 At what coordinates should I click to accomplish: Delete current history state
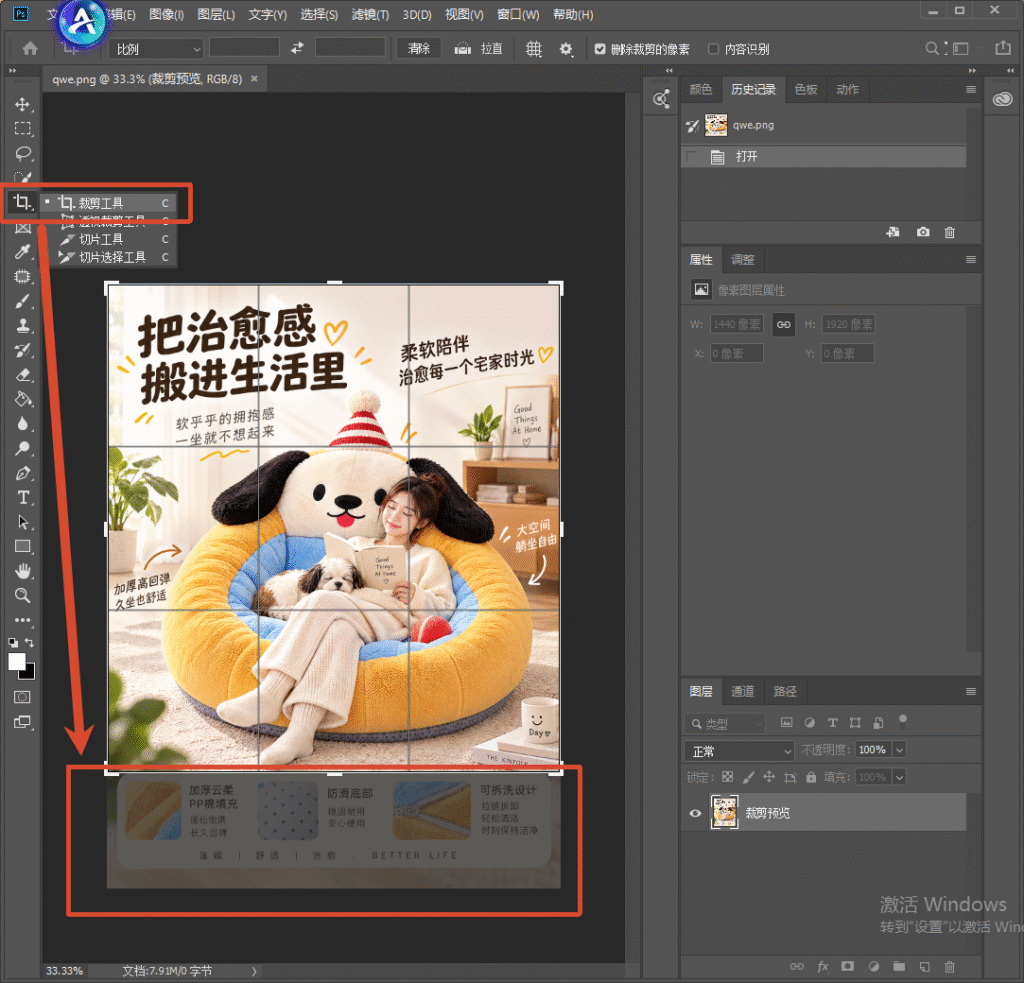coord(950,232)
